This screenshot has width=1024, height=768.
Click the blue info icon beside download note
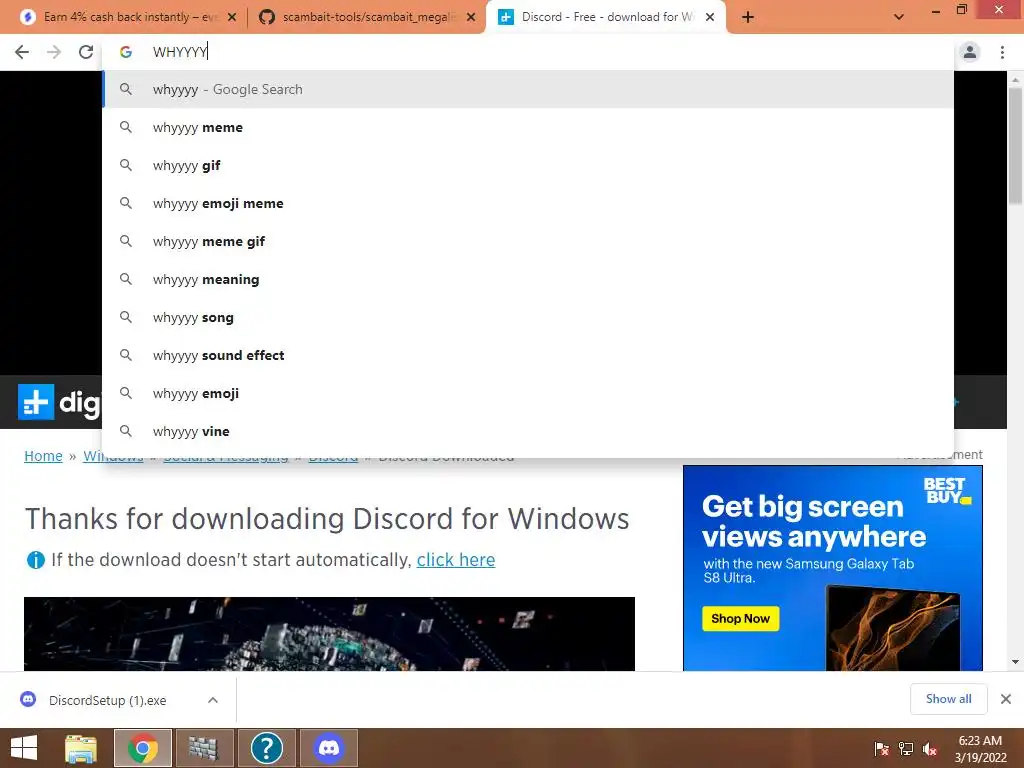[x=35, y=560]
